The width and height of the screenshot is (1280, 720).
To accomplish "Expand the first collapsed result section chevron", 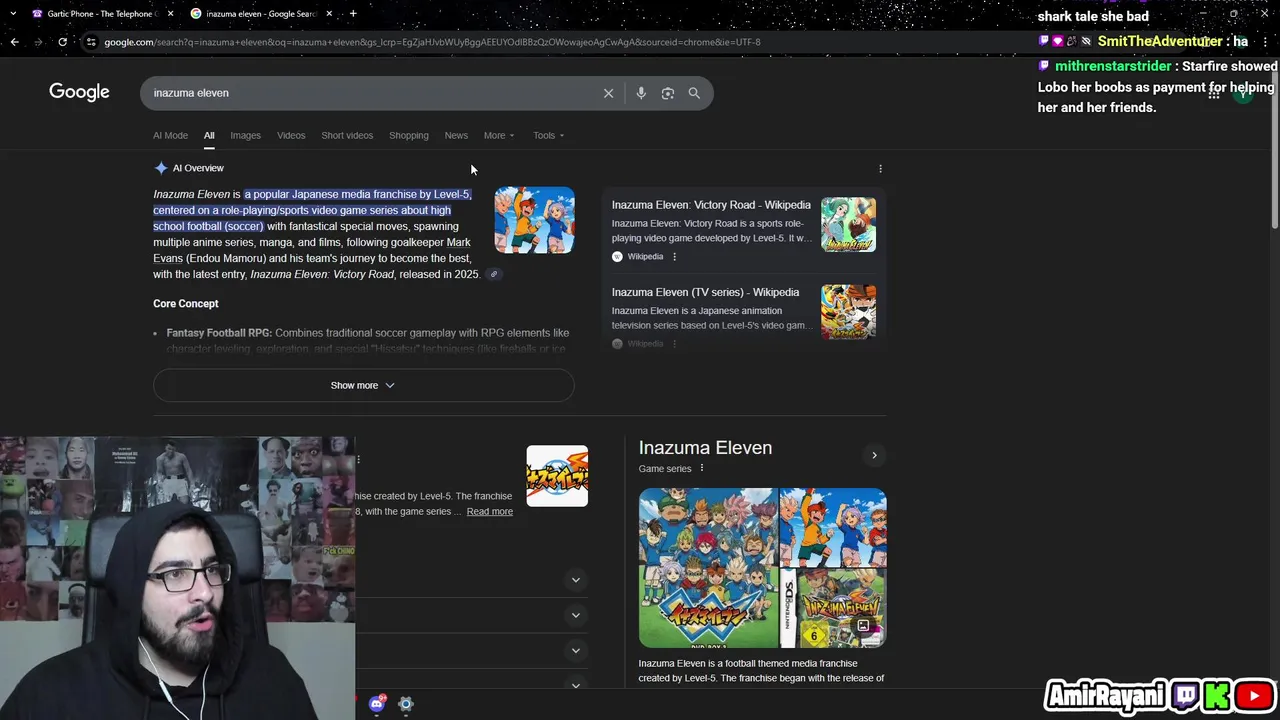I will pos(575,580).
